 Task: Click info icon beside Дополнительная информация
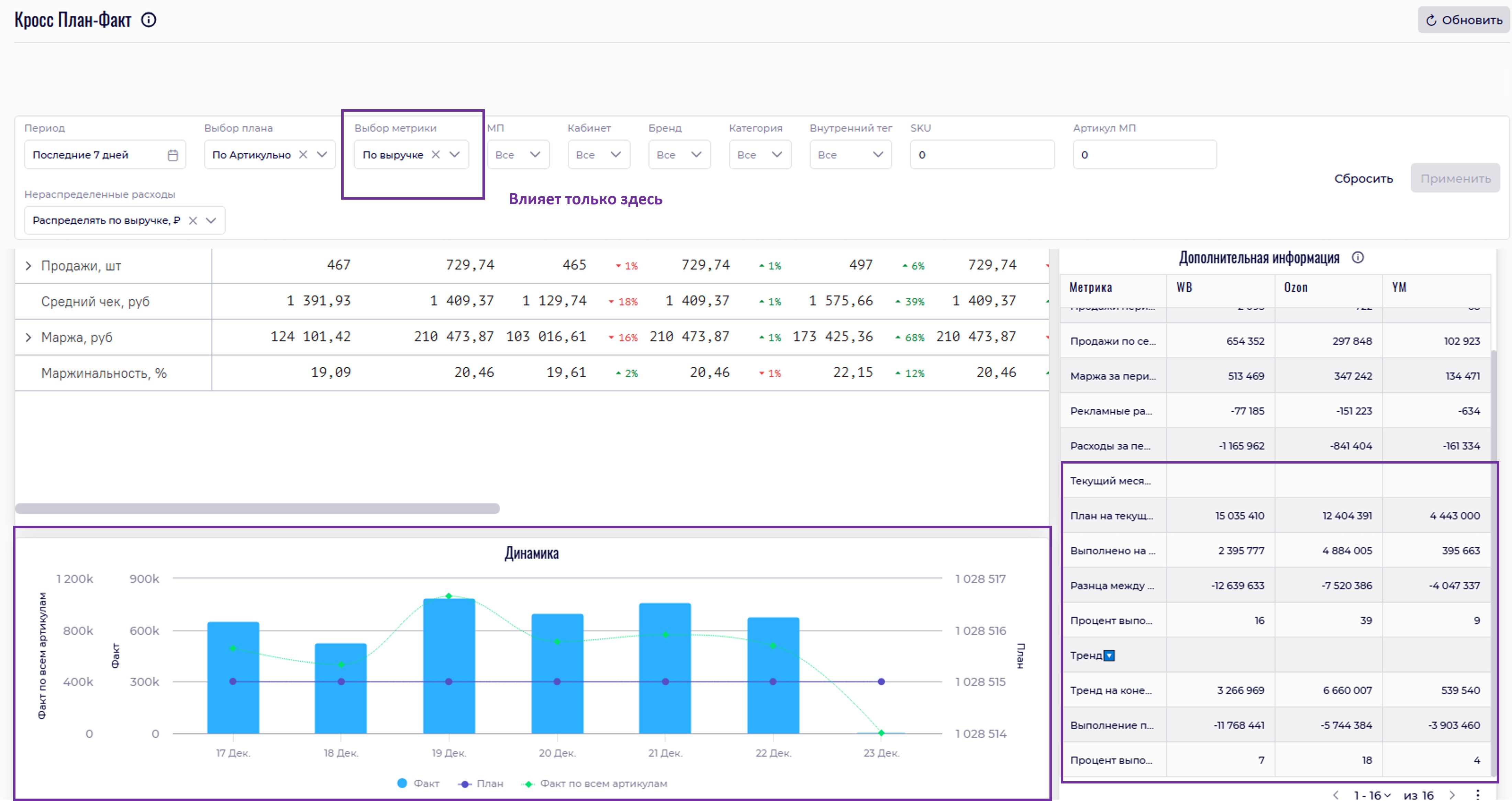coord(1358,258)
